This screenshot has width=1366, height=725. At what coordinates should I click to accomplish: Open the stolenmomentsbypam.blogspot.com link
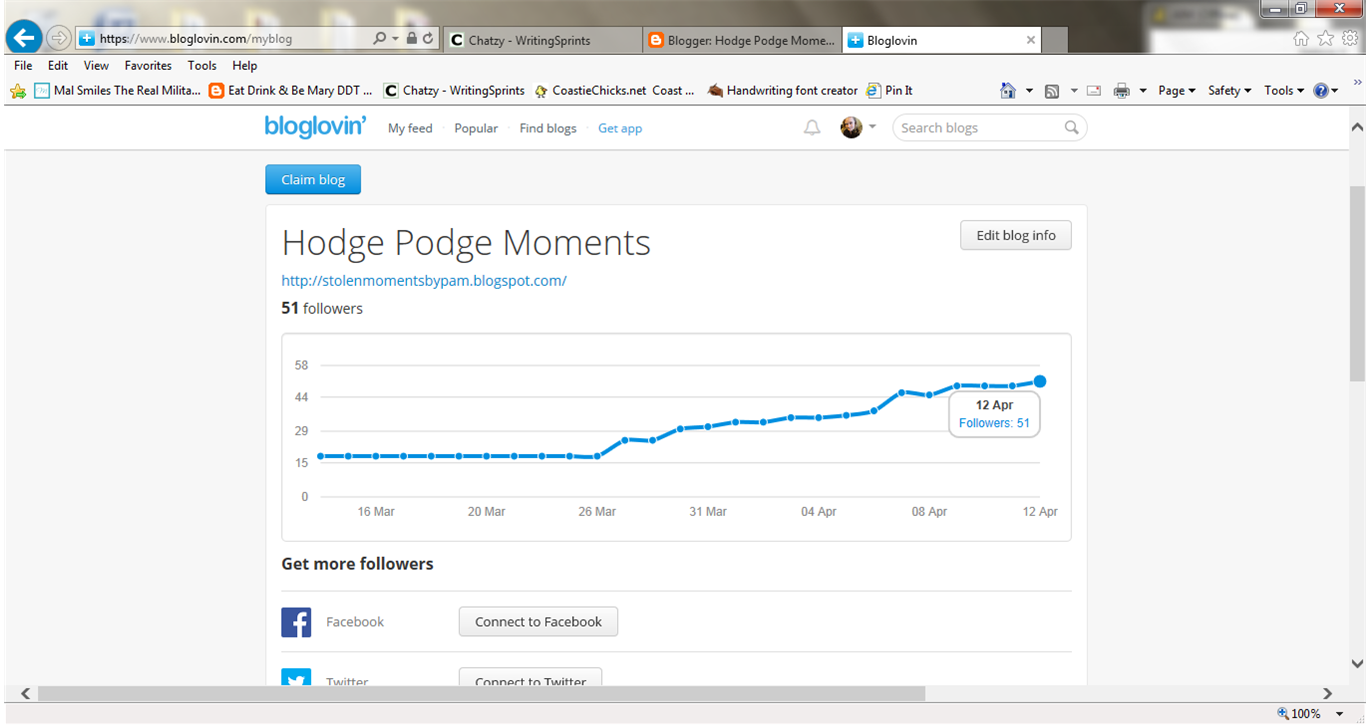click(x=424, y=281)
